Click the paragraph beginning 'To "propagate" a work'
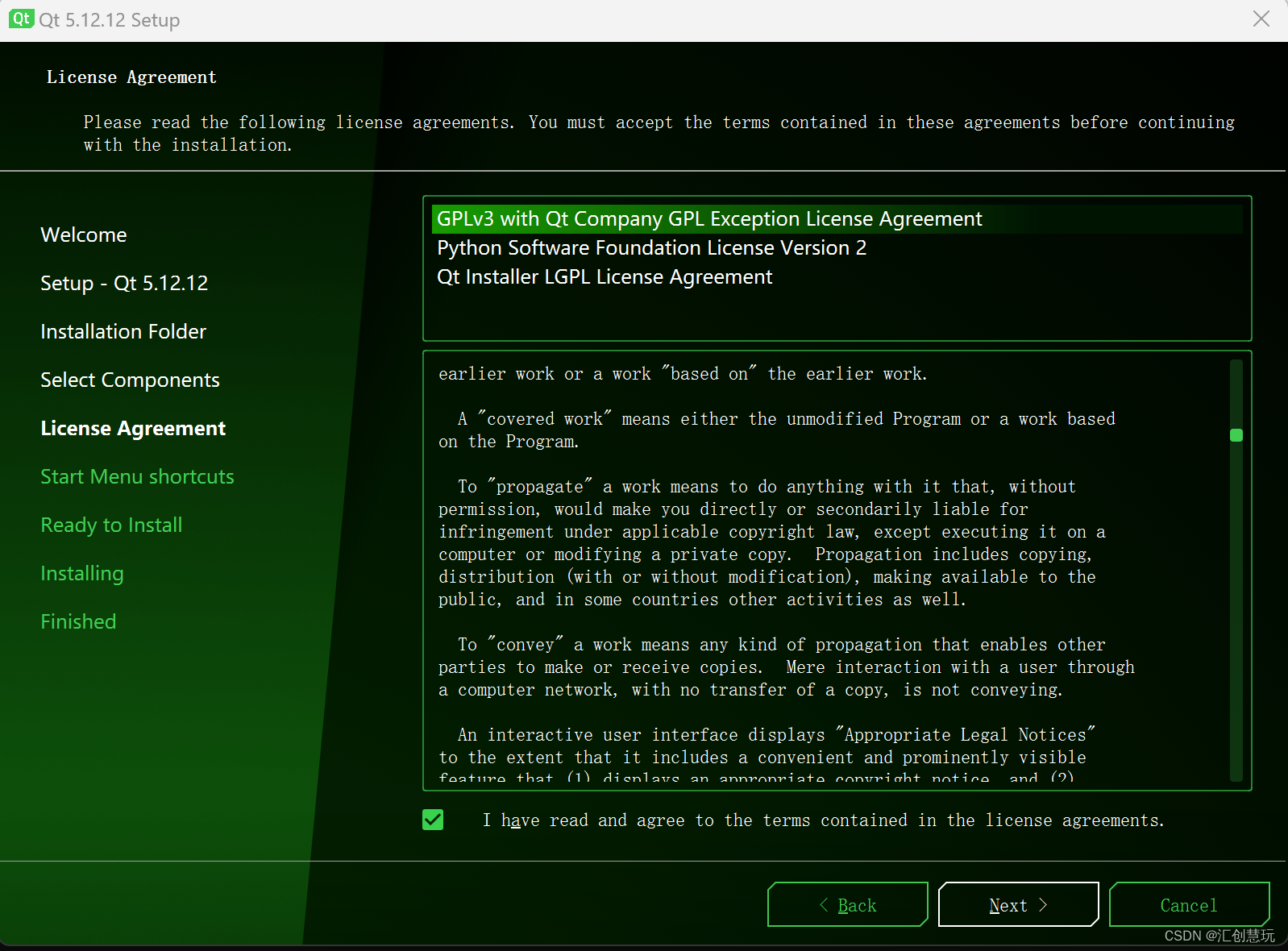This screenshot has height=951, width=1288. point(772,543)
